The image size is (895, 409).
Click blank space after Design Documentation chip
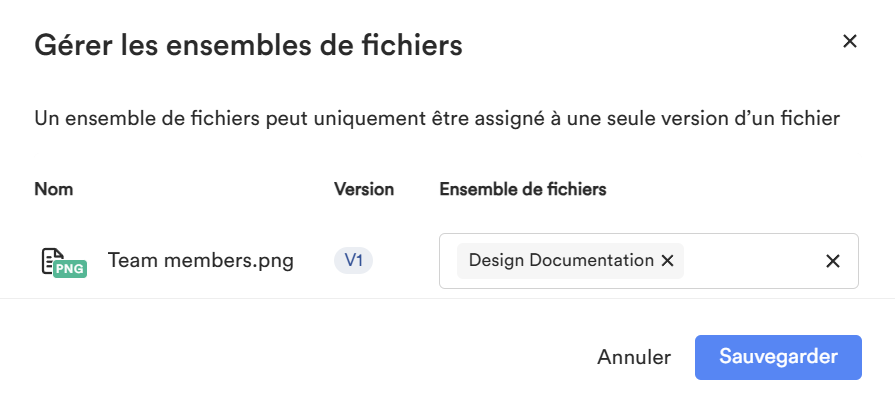point(751,261)
